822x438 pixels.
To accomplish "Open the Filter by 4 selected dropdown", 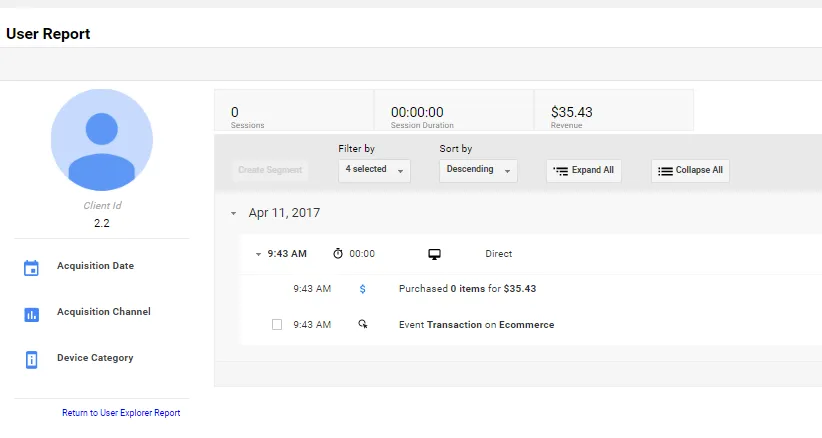I will click(375, 170).
